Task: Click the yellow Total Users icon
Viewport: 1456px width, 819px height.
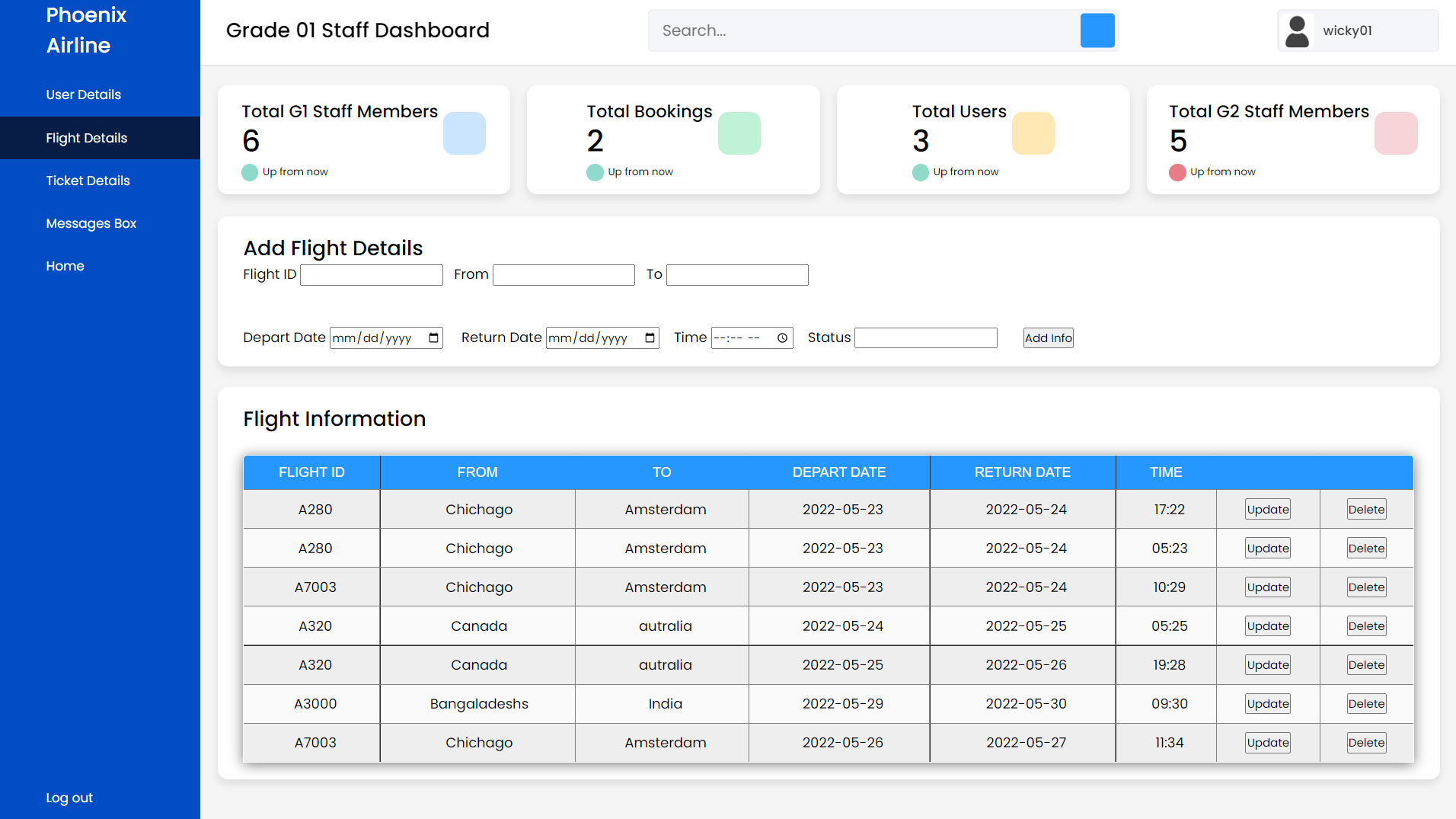Action: (1033, 133)
